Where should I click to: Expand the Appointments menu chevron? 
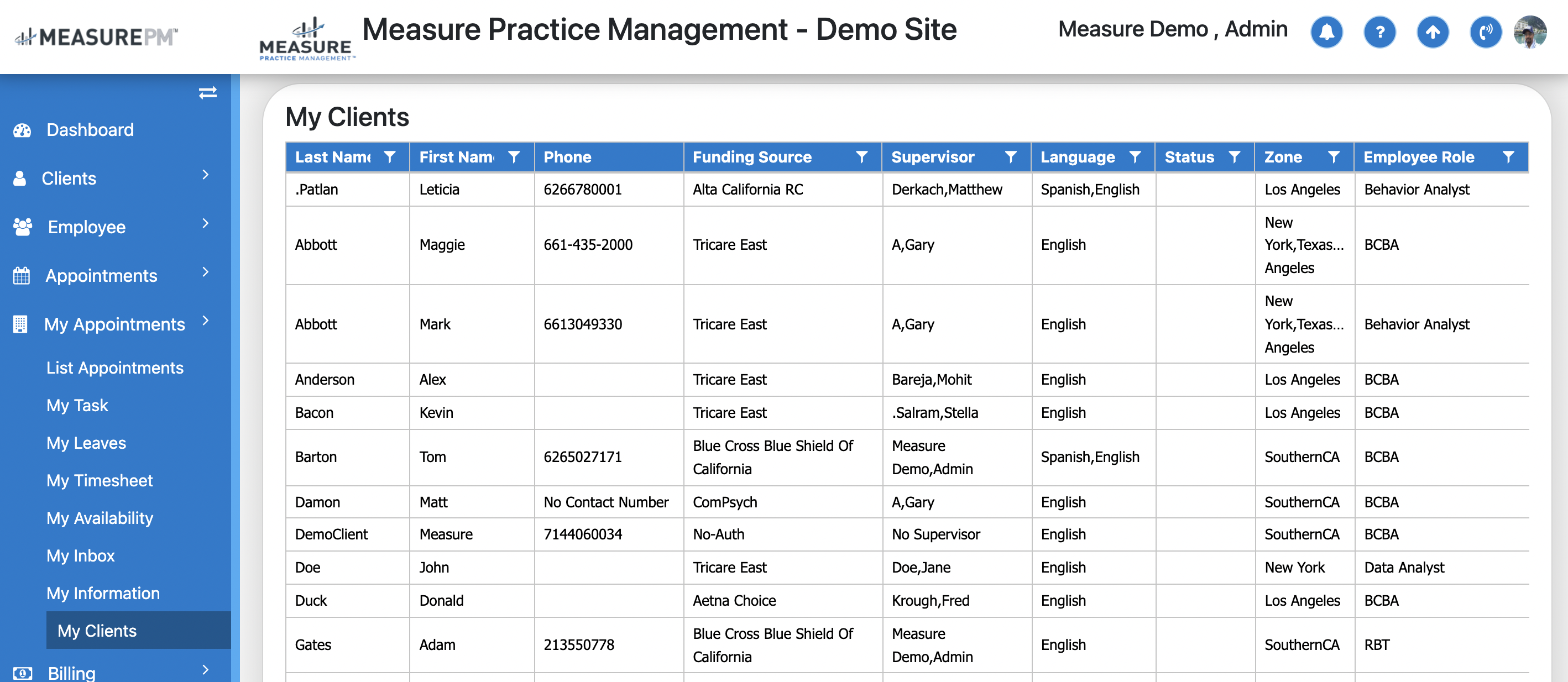205,272
